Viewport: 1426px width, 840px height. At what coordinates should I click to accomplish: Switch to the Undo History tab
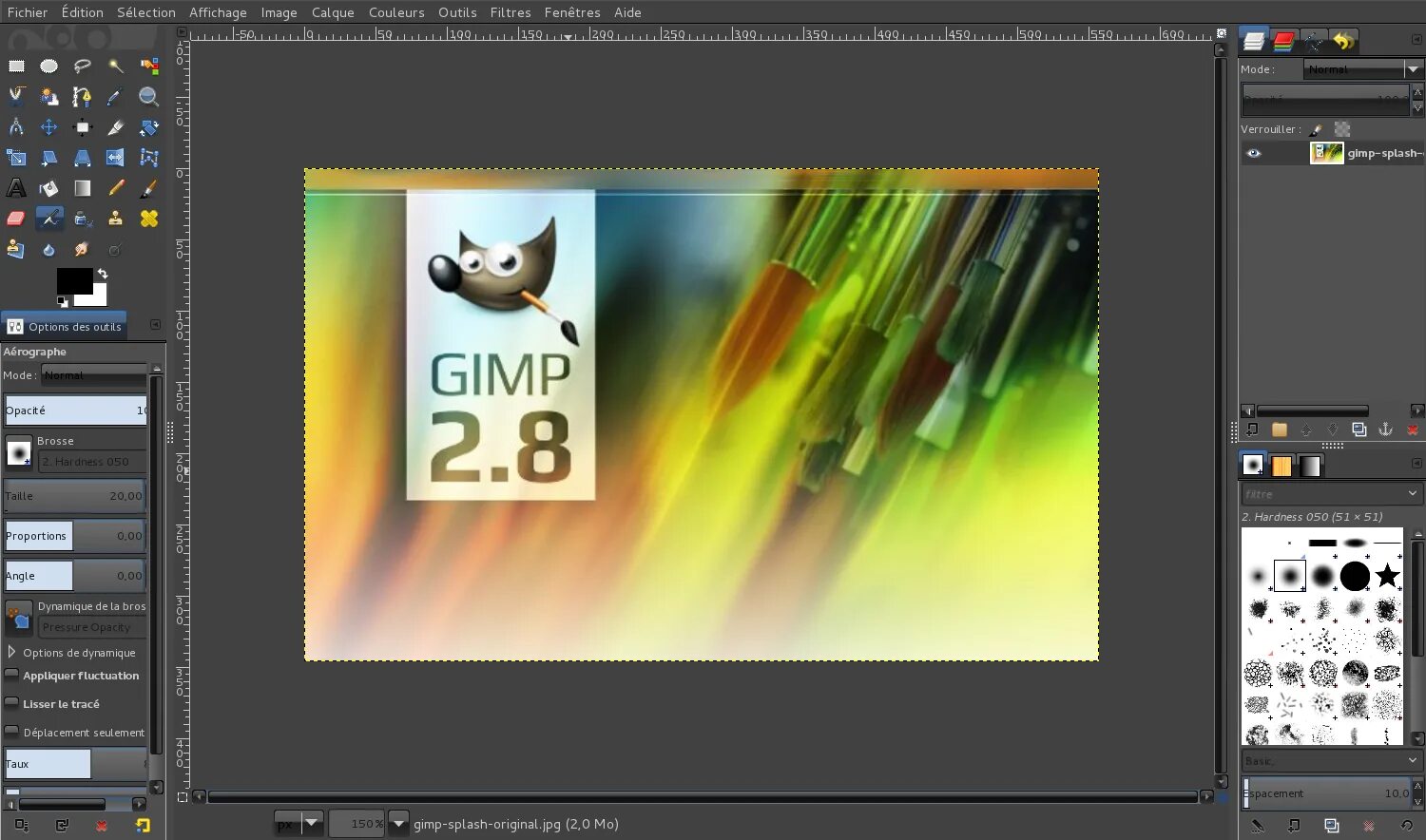(1343, 41)
